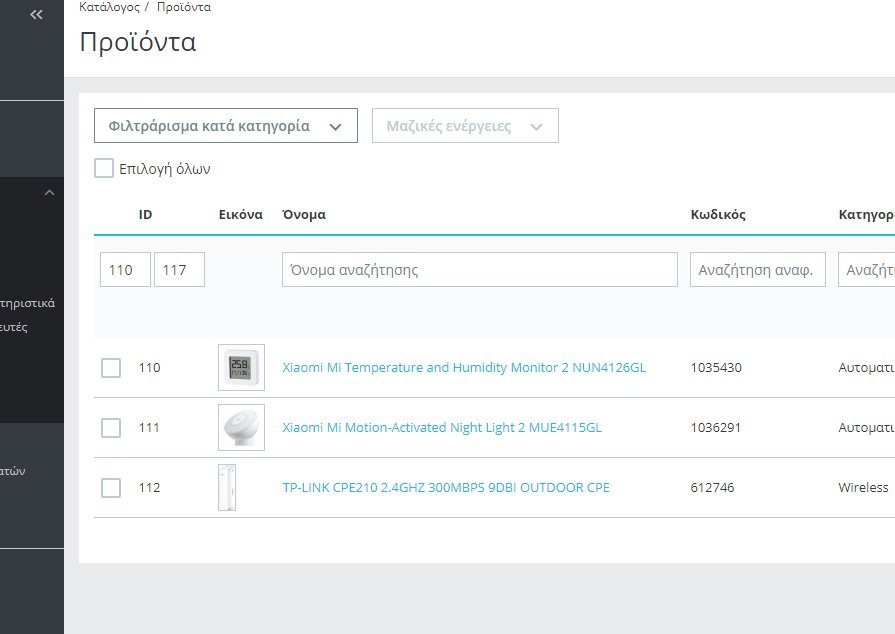Viewport: 895px width, 634px height.
Task: Click reference code 1036291
Action: [716, 427]
